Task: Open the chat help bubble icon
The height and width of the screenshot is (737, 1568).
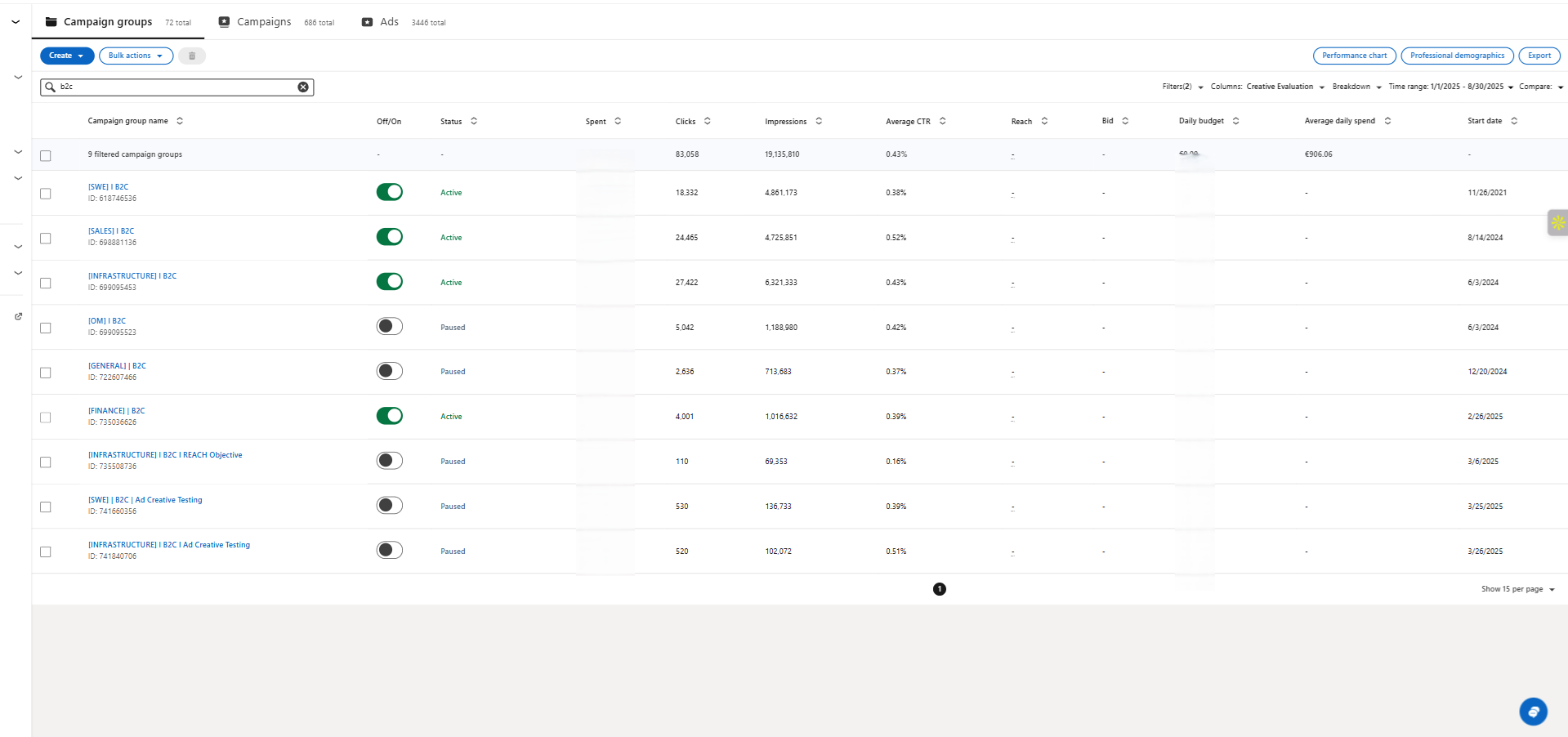Action: 1533,711
